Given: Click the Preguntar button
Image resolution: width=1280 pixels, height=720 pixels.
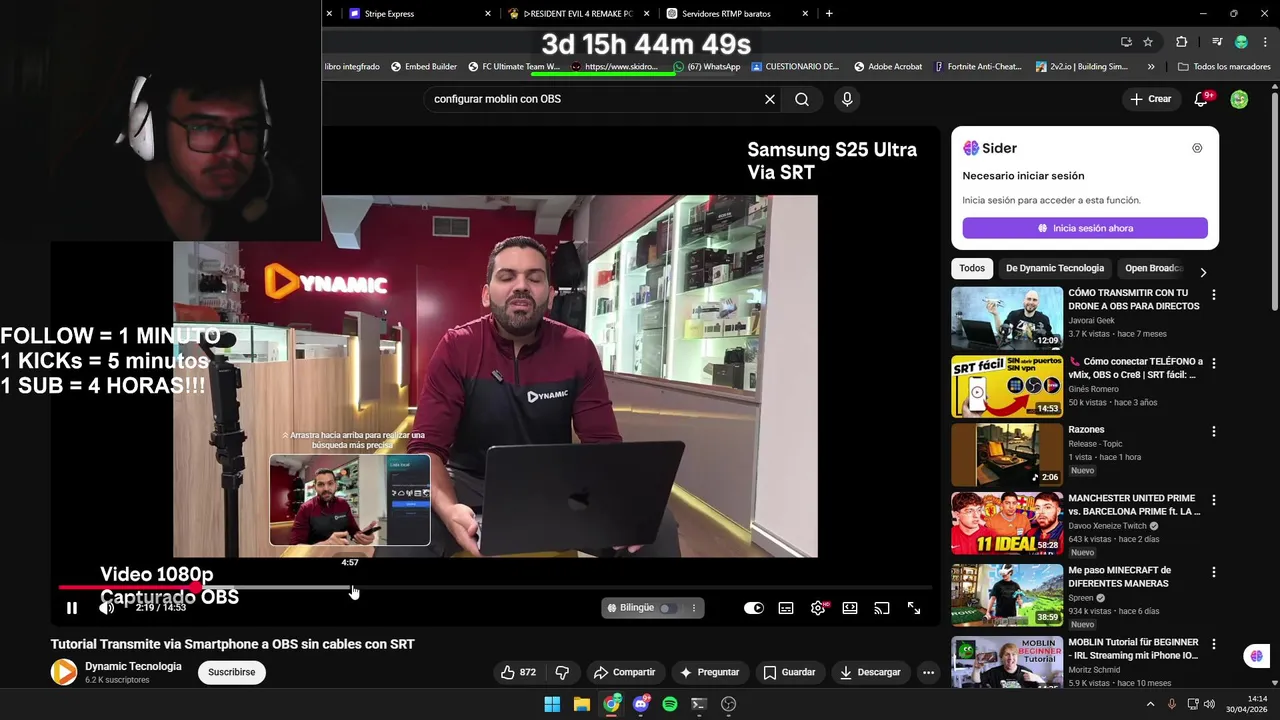Looking at the screenshot, I should [709, 672].
